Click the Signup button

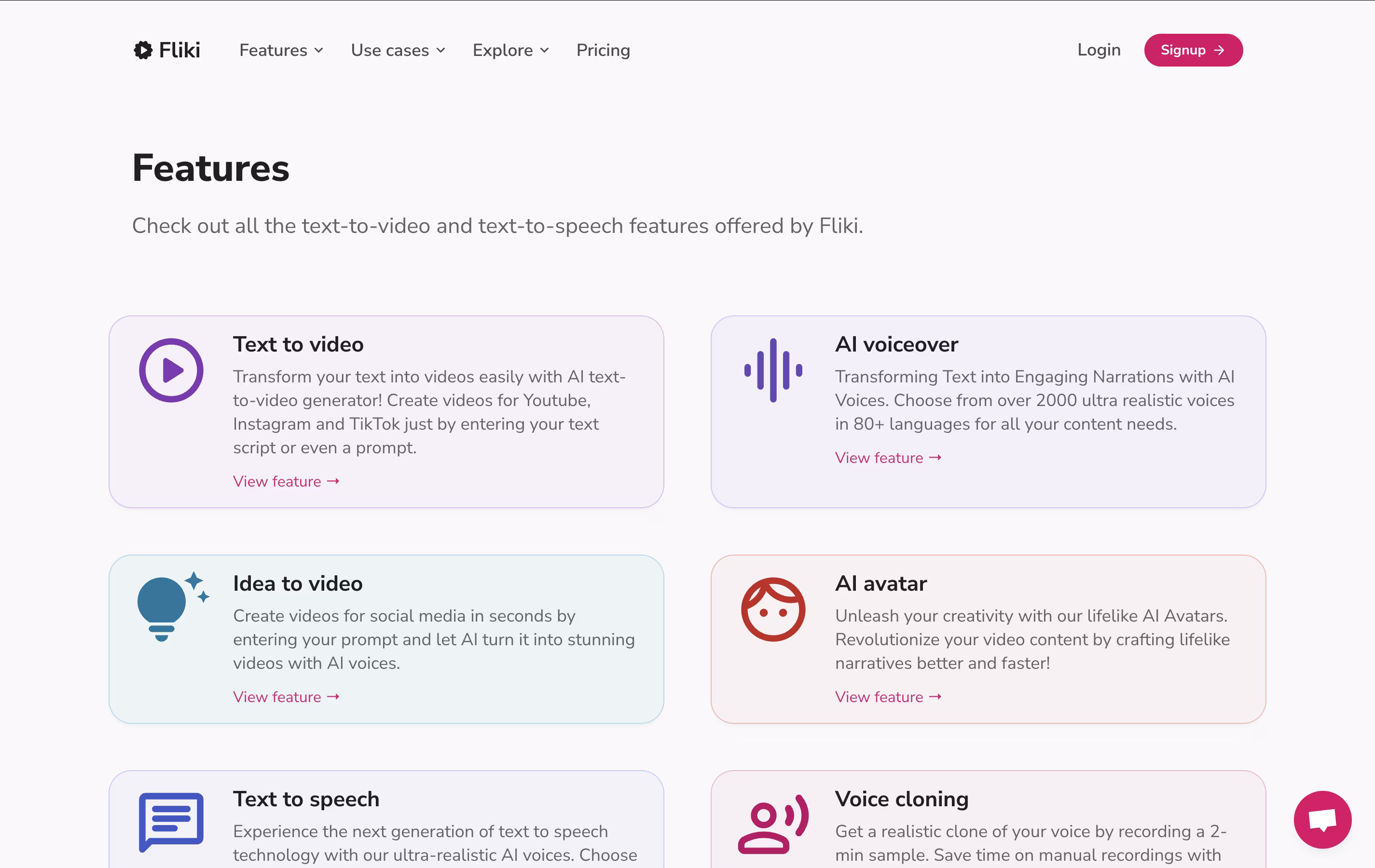(x=1194, y=50)
